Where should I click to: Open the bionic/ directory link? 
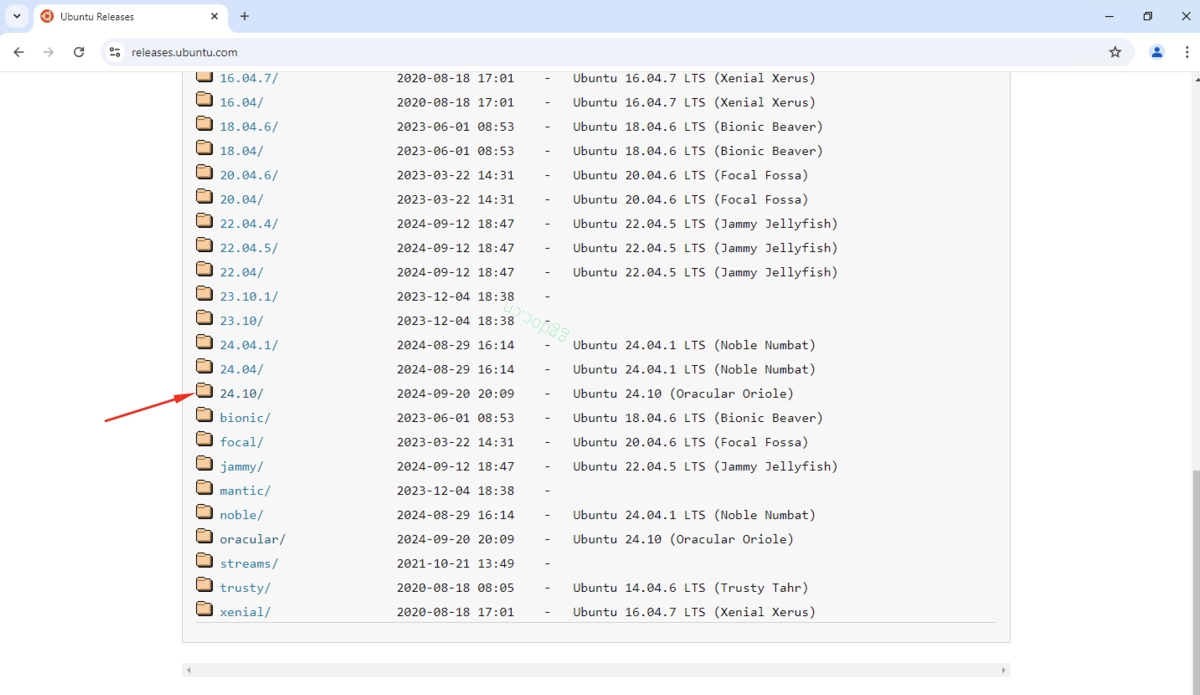[x=245, y=418]
